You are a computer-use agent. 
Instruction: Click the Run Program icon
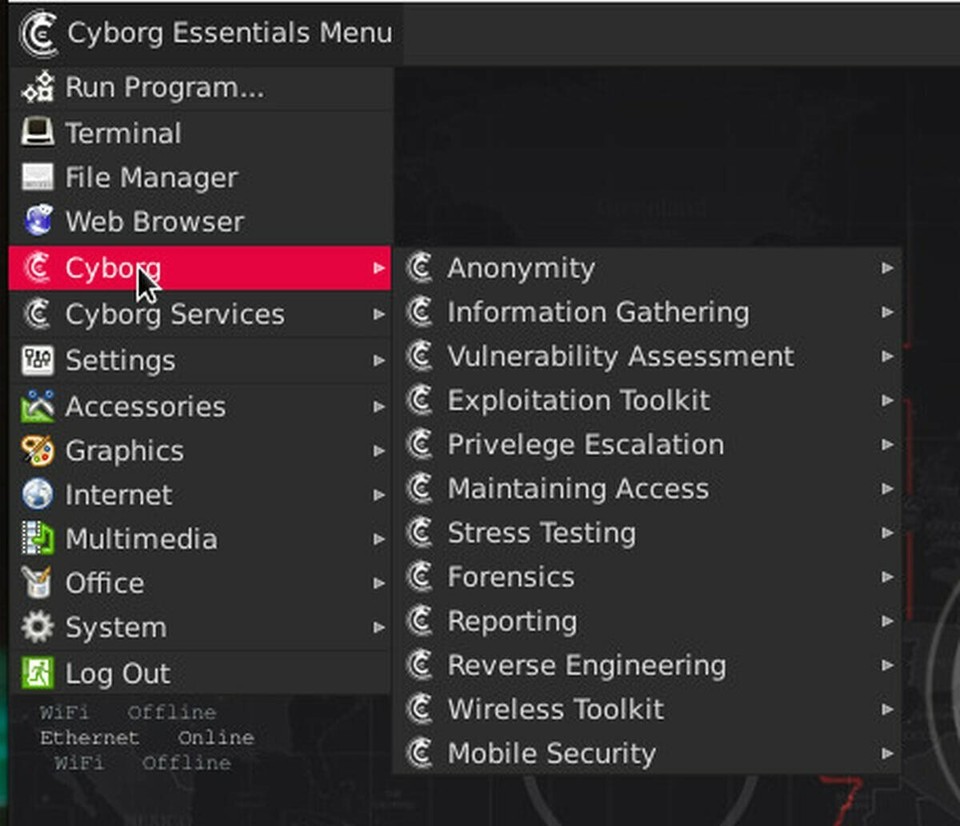35,87
